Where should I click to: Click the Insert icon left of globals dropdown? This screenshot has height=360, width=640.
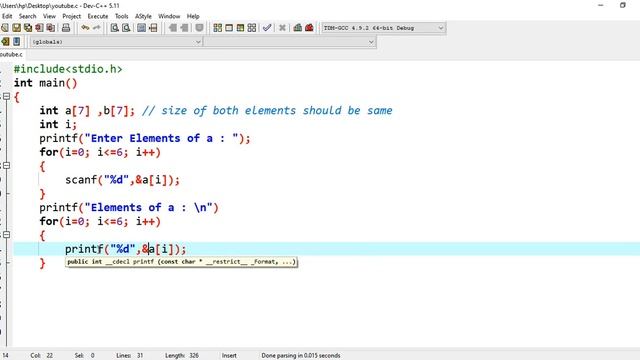click(x=5, y=42)
